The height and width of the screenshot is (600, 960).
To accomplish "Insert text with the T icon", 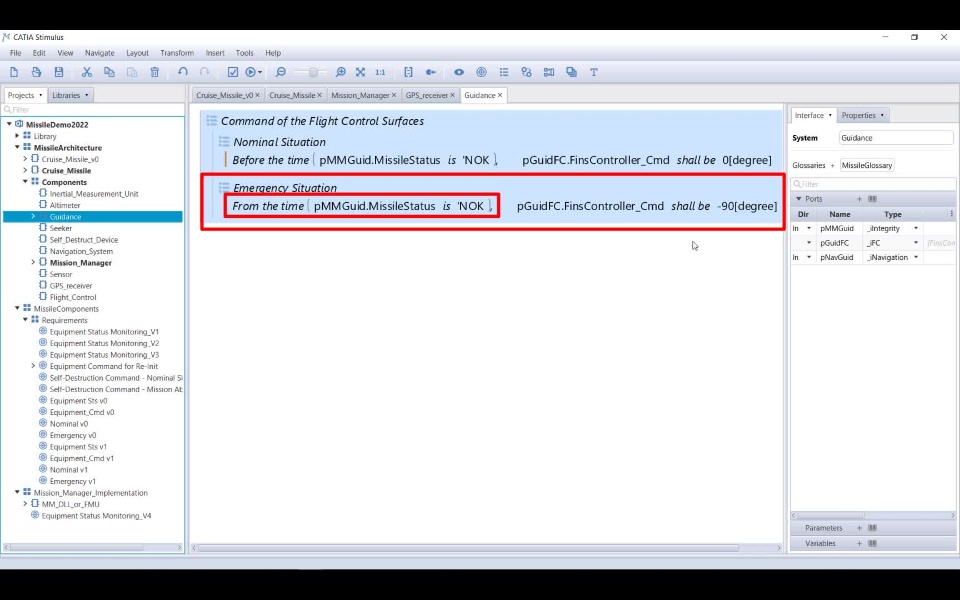I will pyautogui.click(x=593, y=72).
